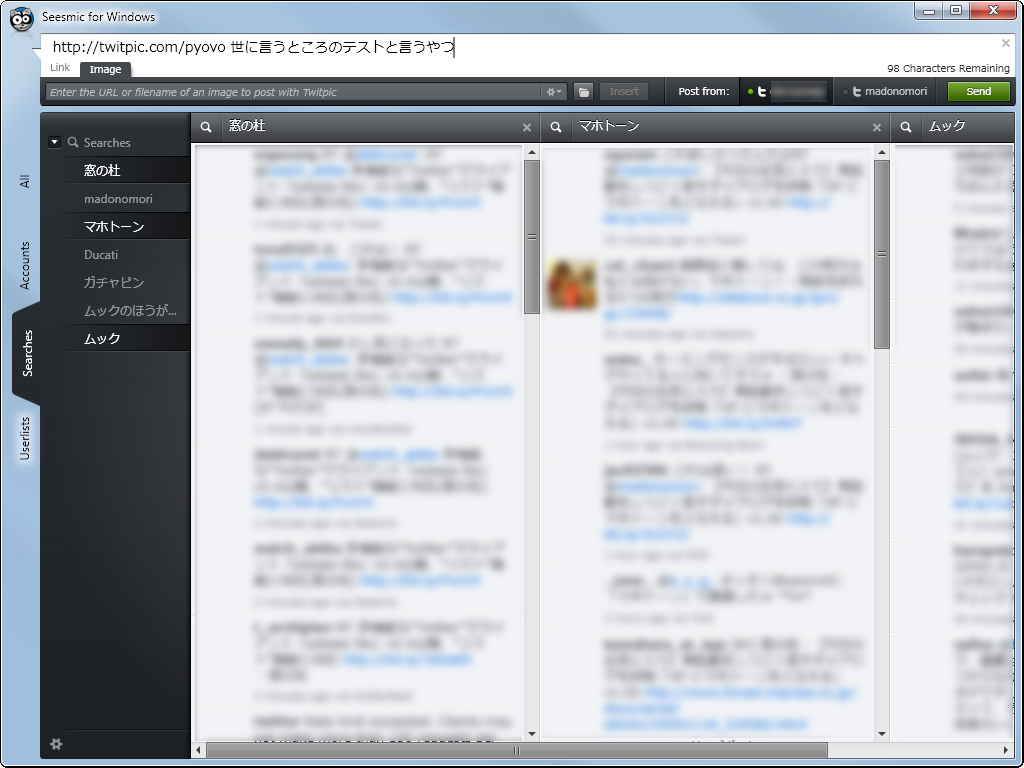Click the search icon of the マホトーン column

tap(556, 127)
